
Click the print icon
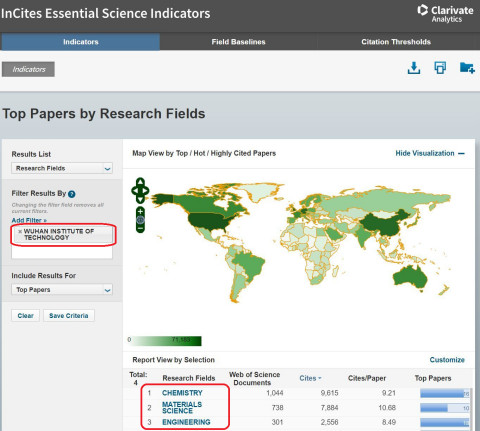pos(440,68)
